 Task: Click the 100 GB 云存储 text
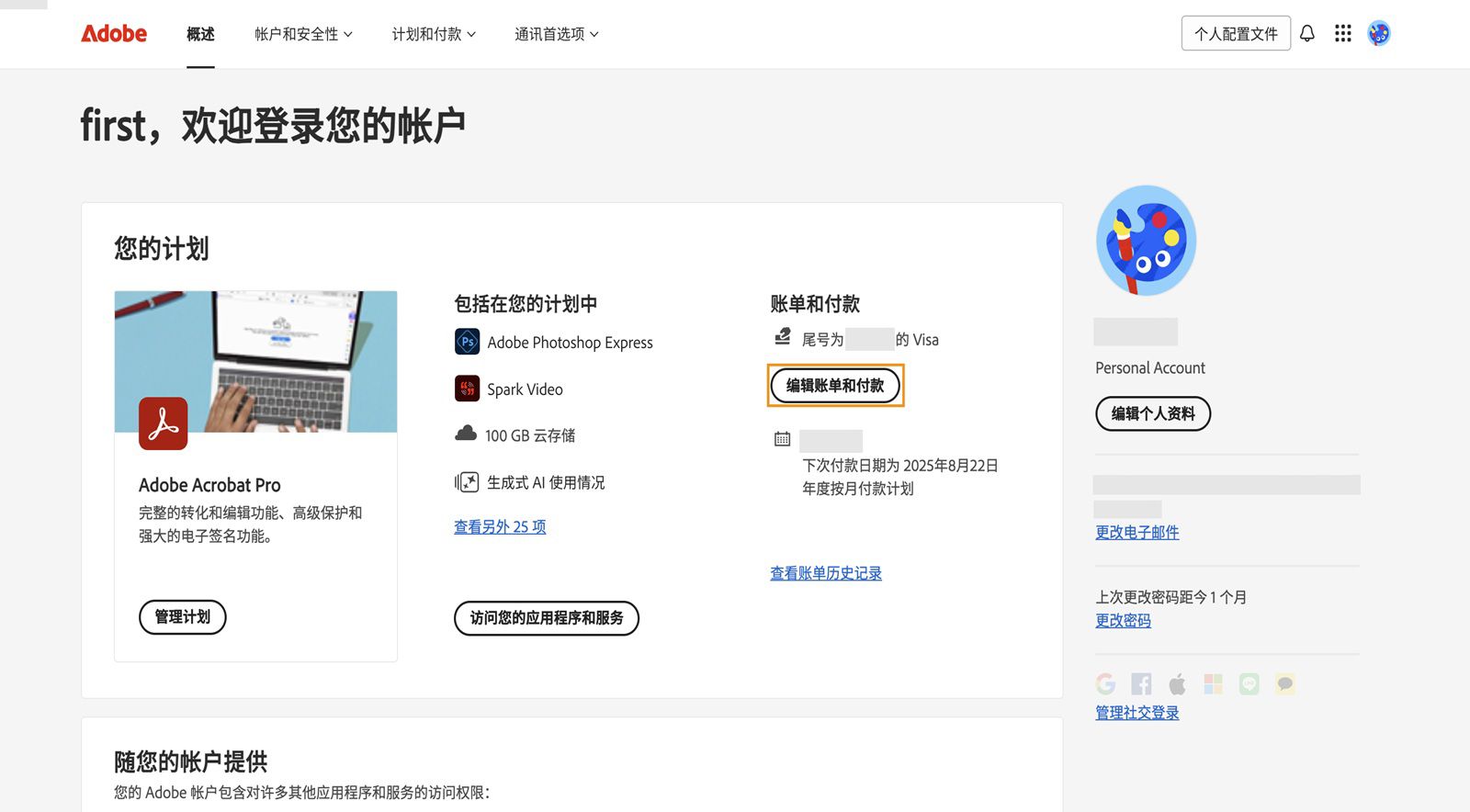pyautogui.click(x=530, y=435)
